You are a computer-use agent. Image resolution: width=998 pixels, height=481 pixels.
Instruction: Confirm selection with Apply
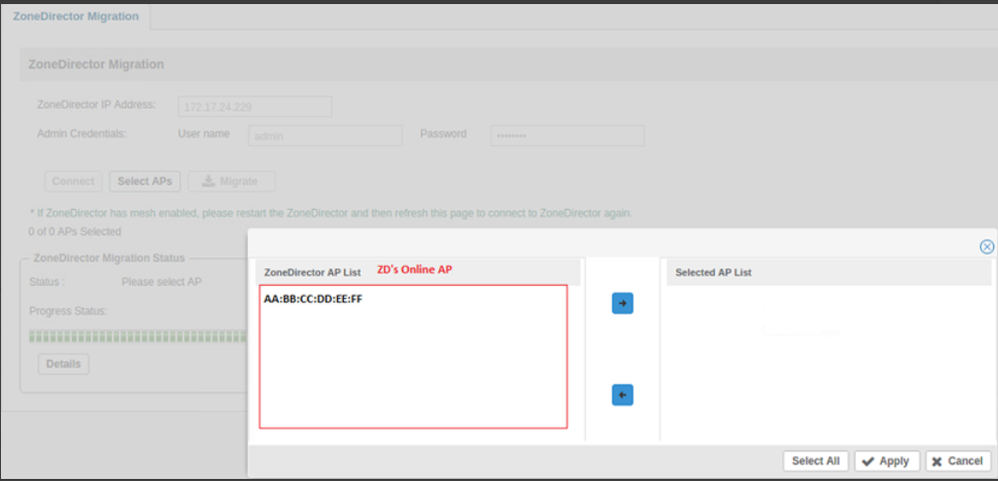pos(886,461)
